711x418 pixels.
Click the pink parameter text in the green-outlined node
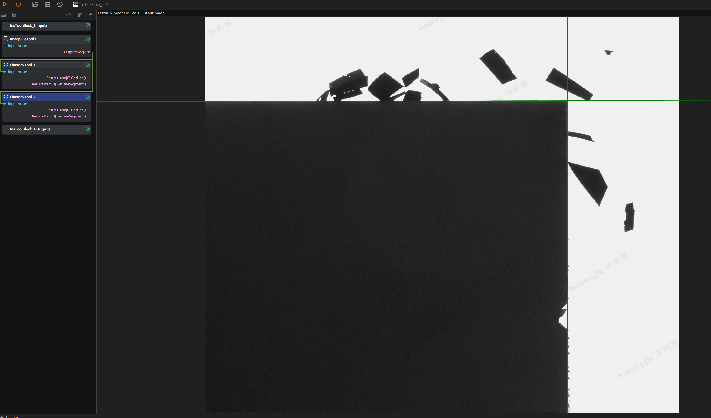tap(66, 78)
